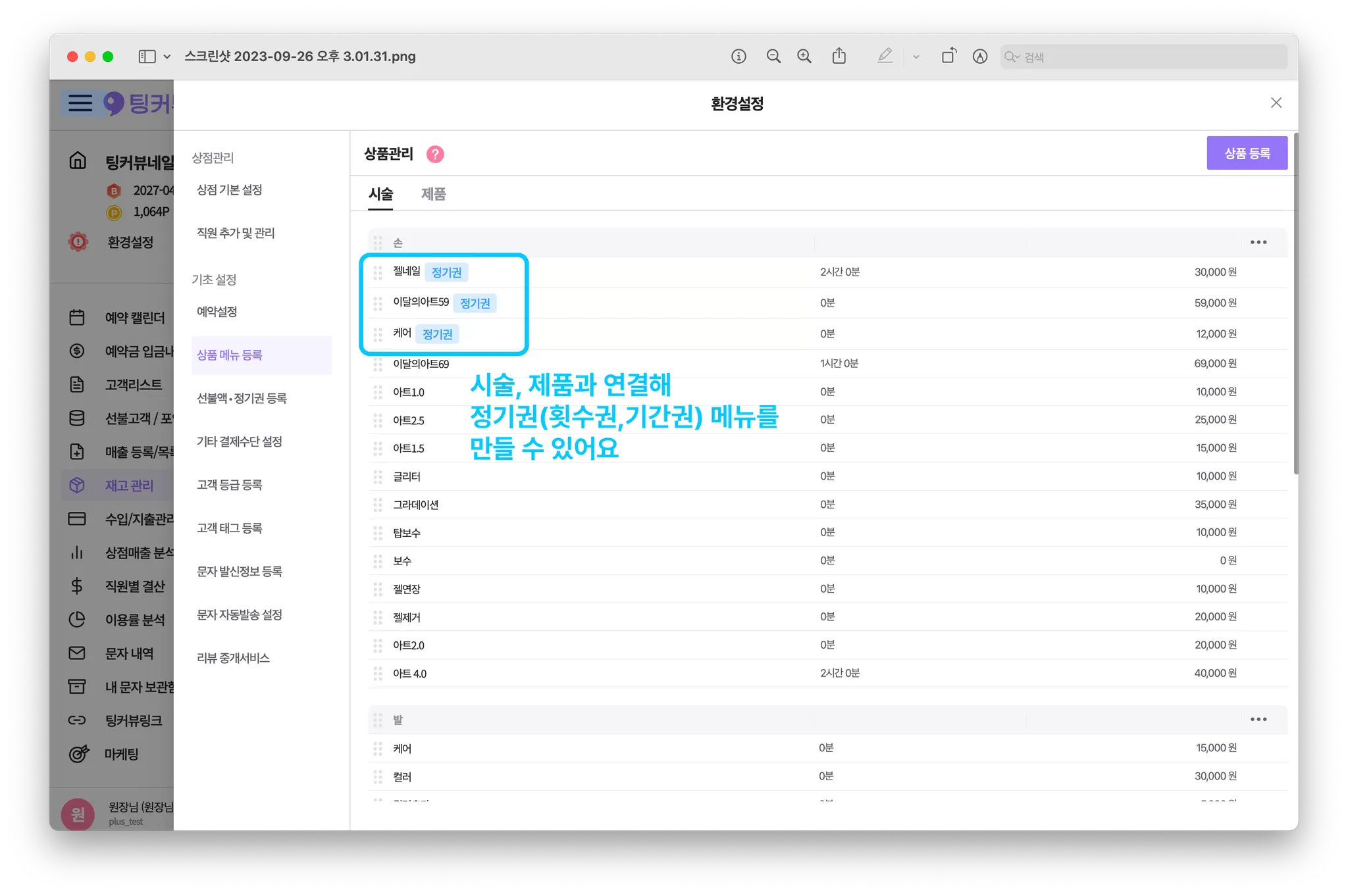Expand the sidebar view options chevron
Image resolution: width=1348 pixels, height=896 pixels.
(x=167, y=57)
